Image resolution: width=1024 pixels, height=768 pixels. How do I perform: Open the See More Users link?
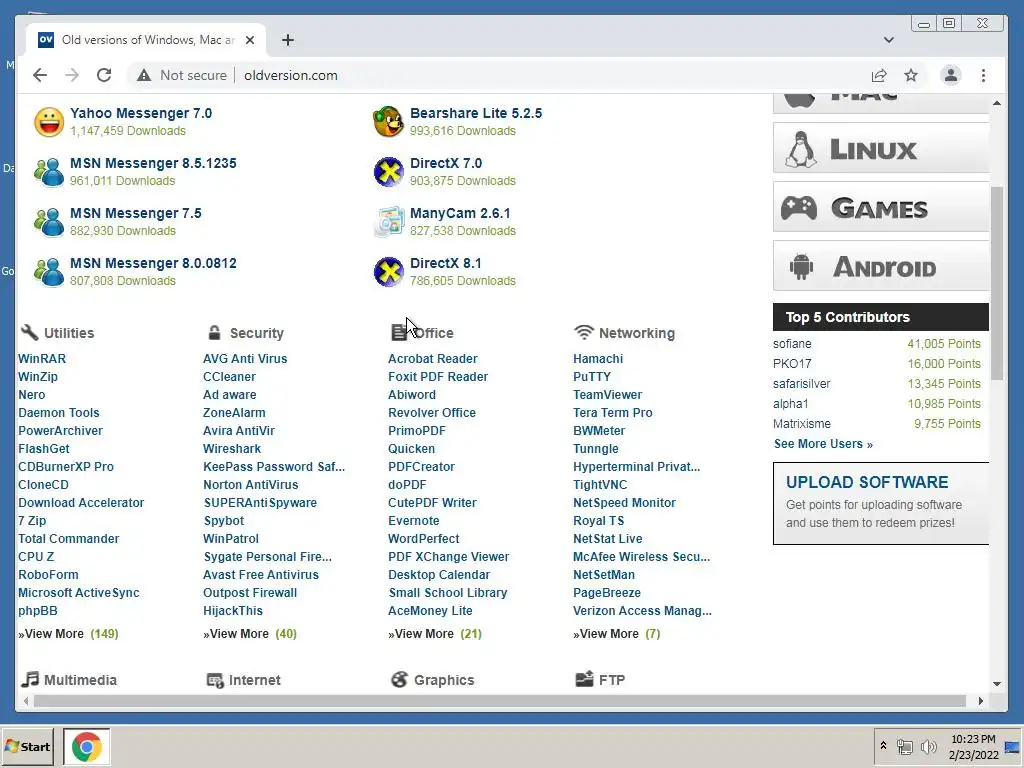click(823, 443)
